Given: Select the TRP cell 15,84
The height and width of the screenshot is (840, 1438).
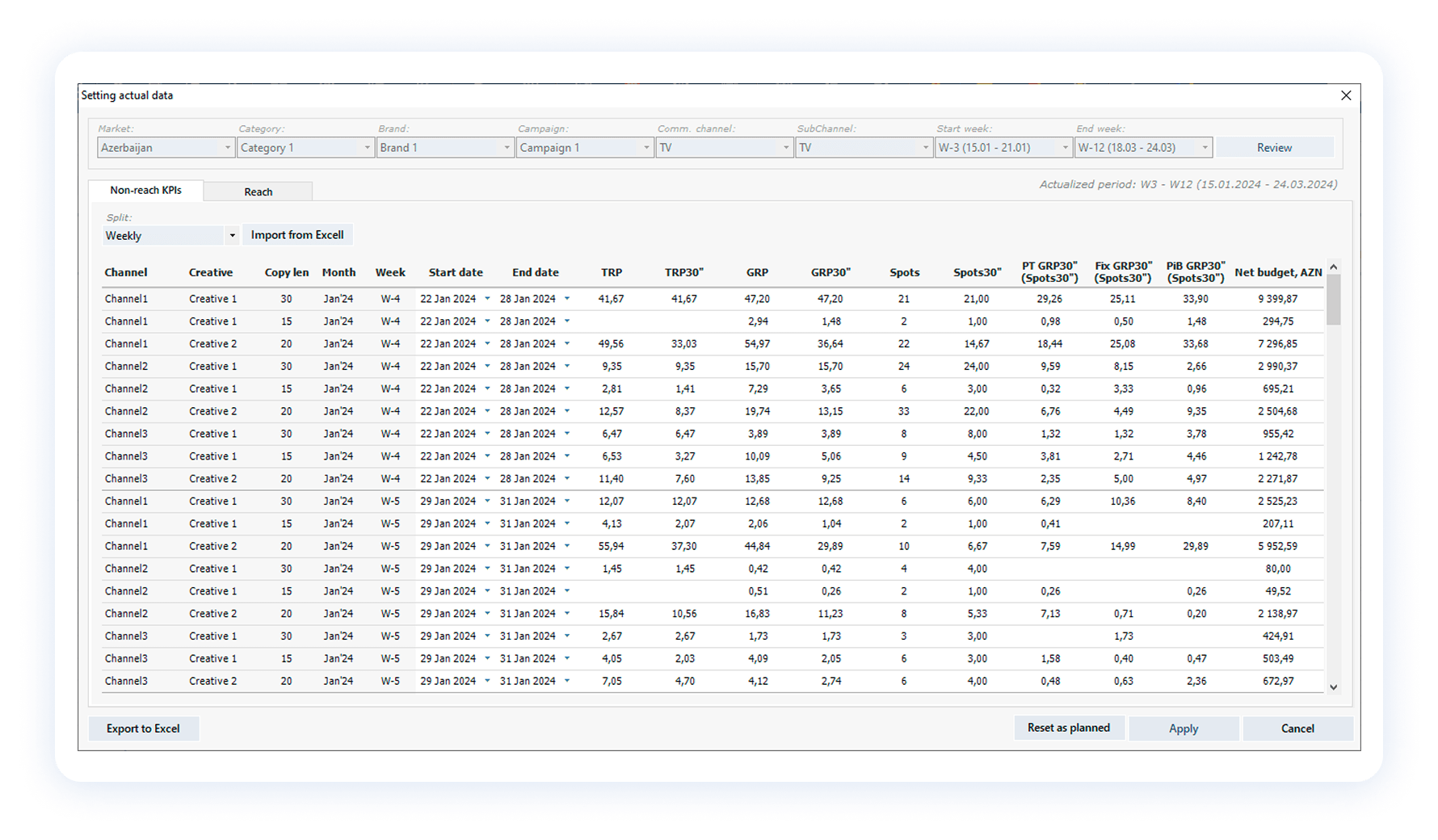Looking at the screenshot, I should tap(611, 614).
